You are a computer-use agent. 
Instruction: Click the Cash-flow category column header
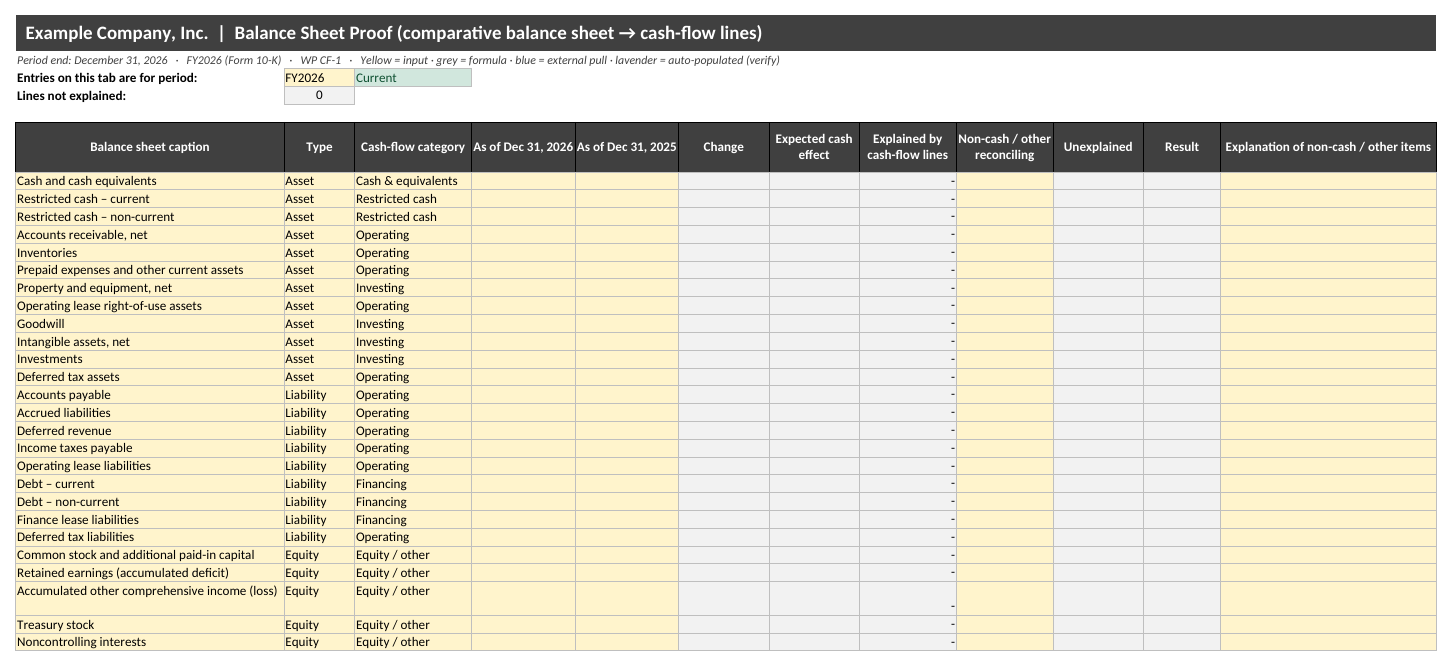pyautogui.click(x=413, y=147)
